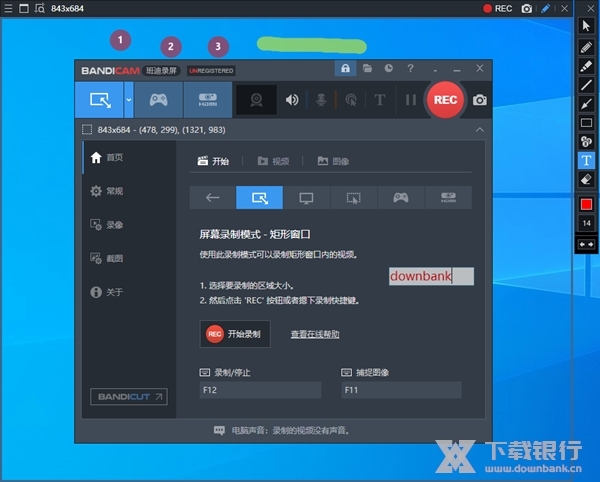Viewport: 600px width, 482px height.
Task: Collapse the panel with the chevron arrow
Action: pos(479,130)
